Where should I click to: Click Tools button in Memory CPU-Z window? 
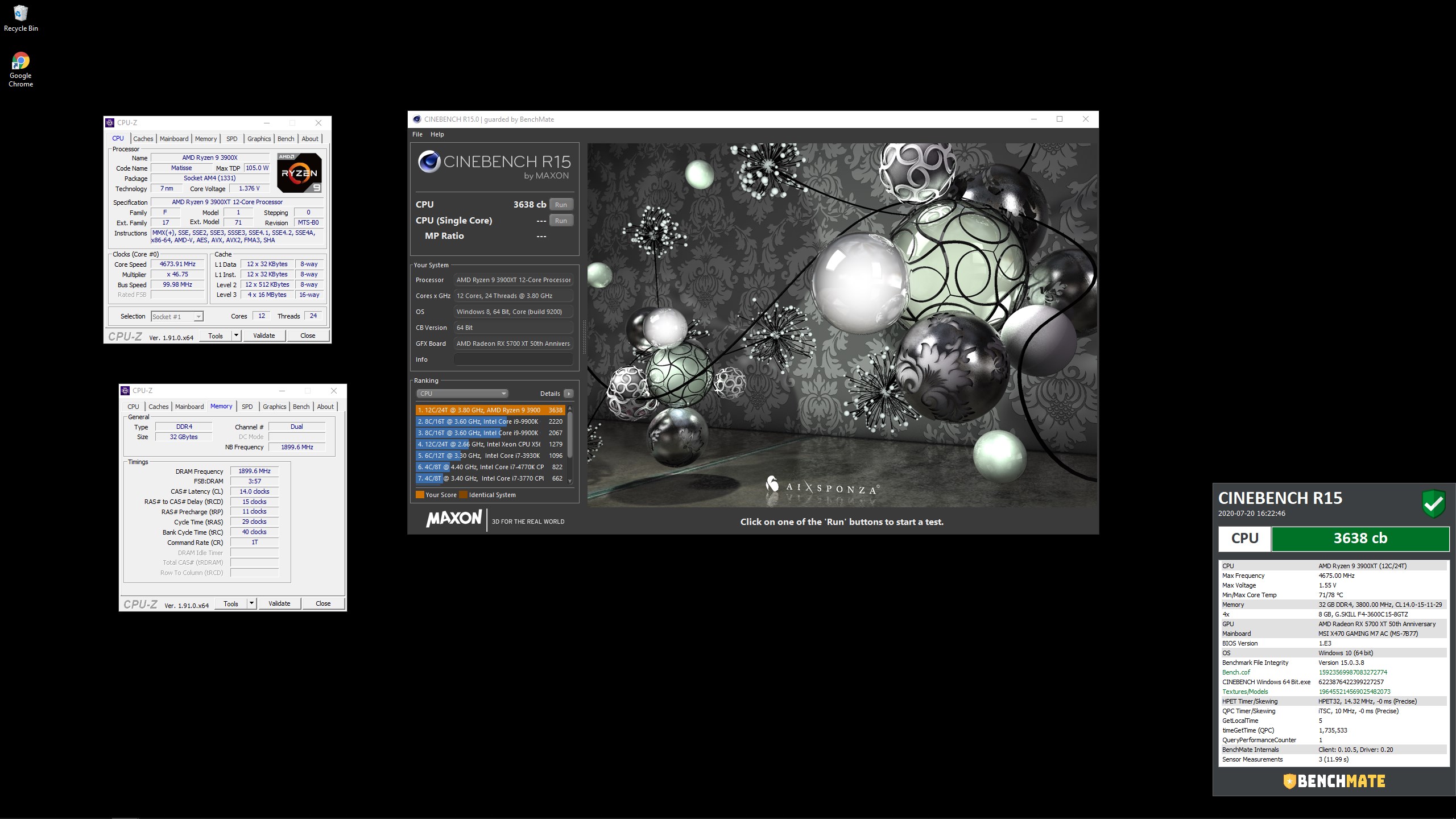tap(231, 603)
